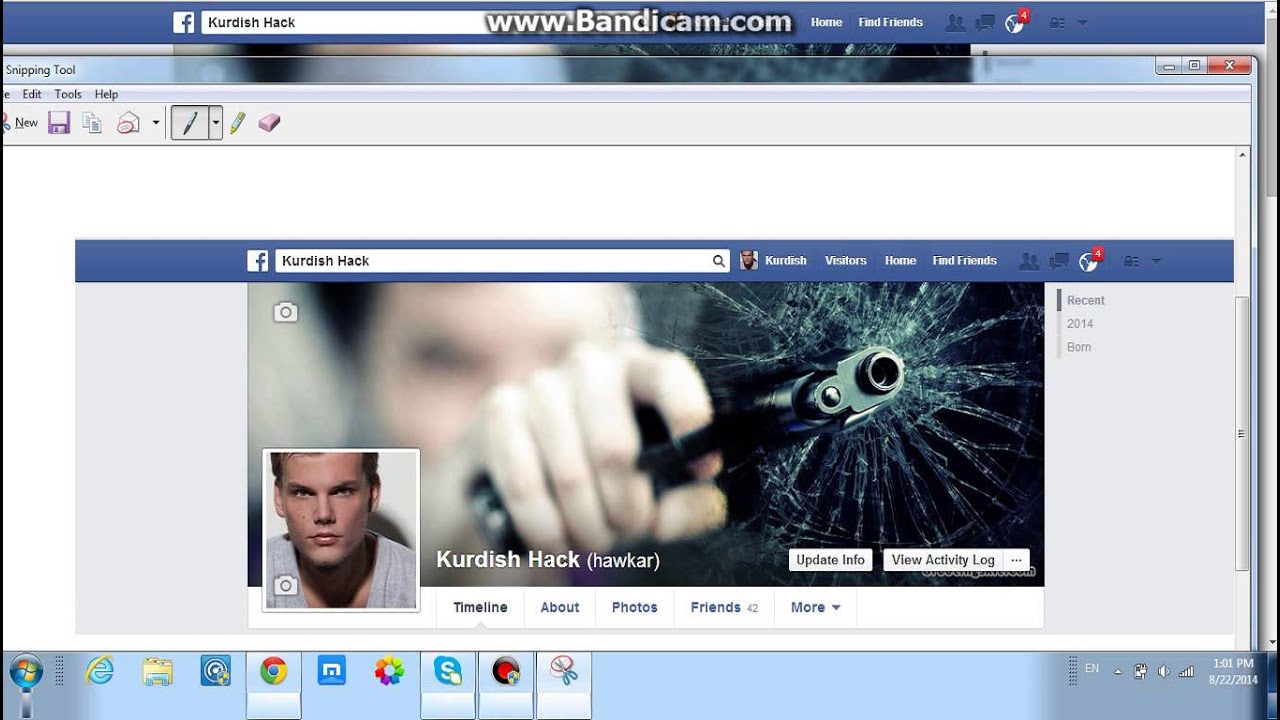Click Windows Start button
Viewport: 1280px width, 720px height.
(26, 672)
